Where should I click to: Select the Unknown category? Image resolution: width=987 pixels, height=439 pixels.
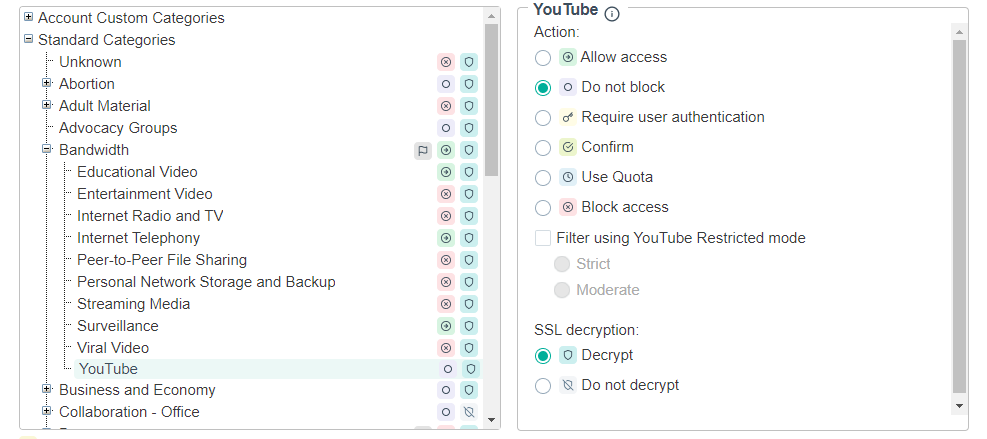90,62
